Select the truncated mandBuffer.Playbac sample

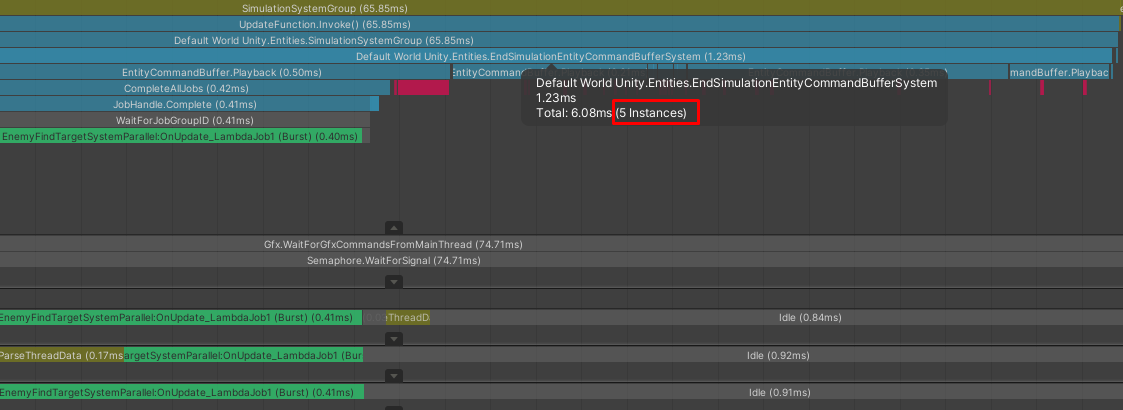(x=1060, y=72)
